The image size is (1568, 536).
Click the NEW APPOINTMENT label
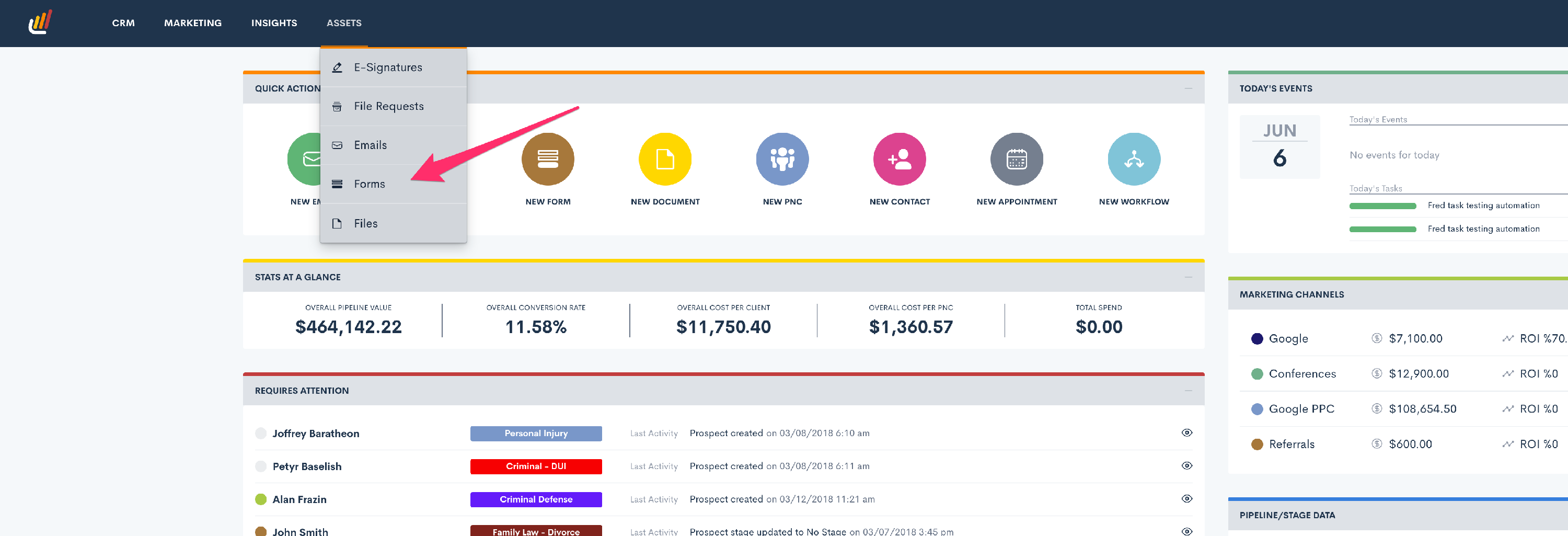1017,202
